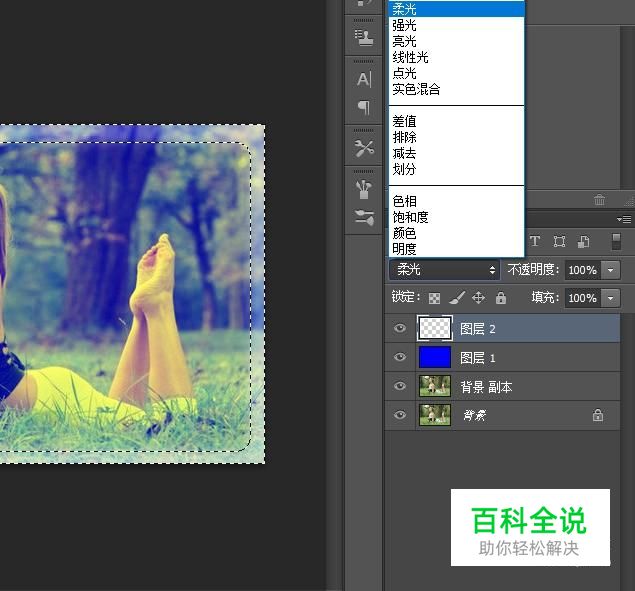Lock all layer attributes
Screen dimensions: 635x591
[501, 298]
